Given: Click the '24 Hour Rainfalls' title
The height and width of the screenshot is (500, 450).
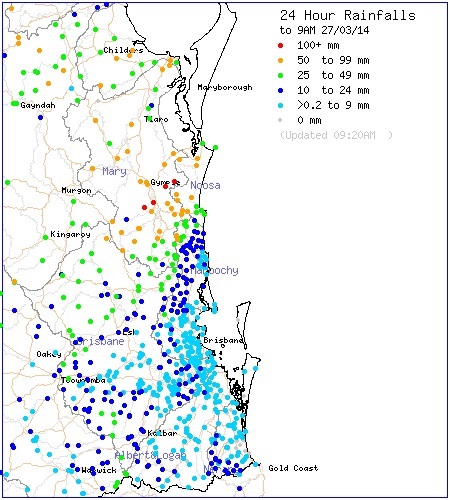Looking at the screenshot, I should pos(348,15).
